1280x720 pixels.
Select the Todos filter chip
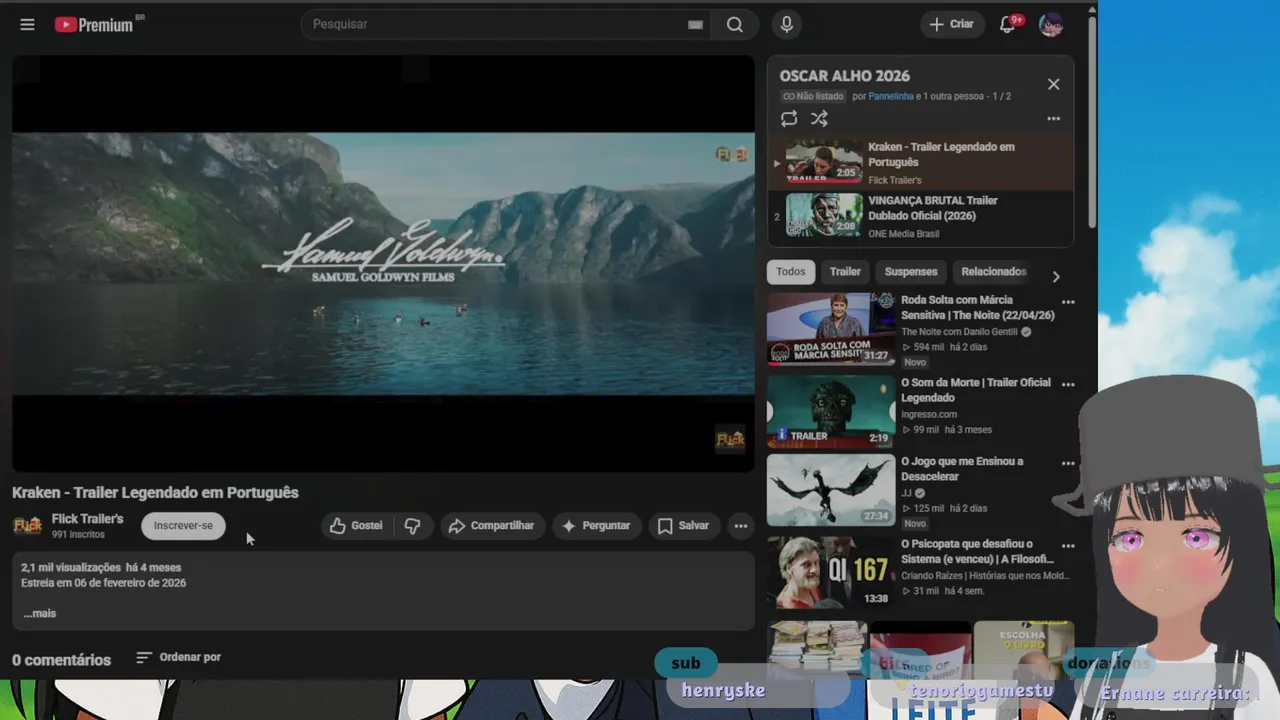790,272
